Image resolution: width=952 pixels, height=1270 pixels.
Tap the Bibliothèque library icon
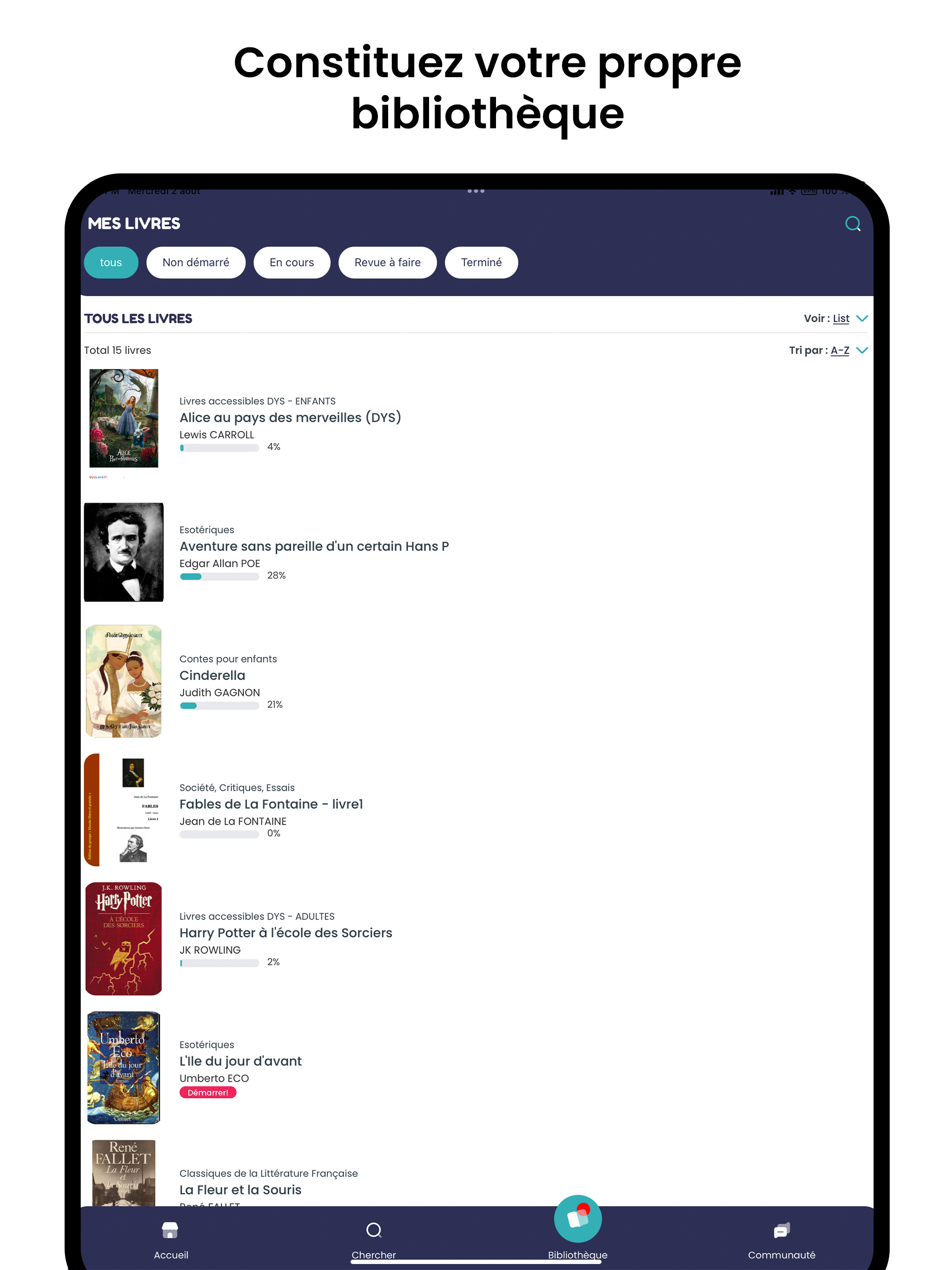(578, 1218)
